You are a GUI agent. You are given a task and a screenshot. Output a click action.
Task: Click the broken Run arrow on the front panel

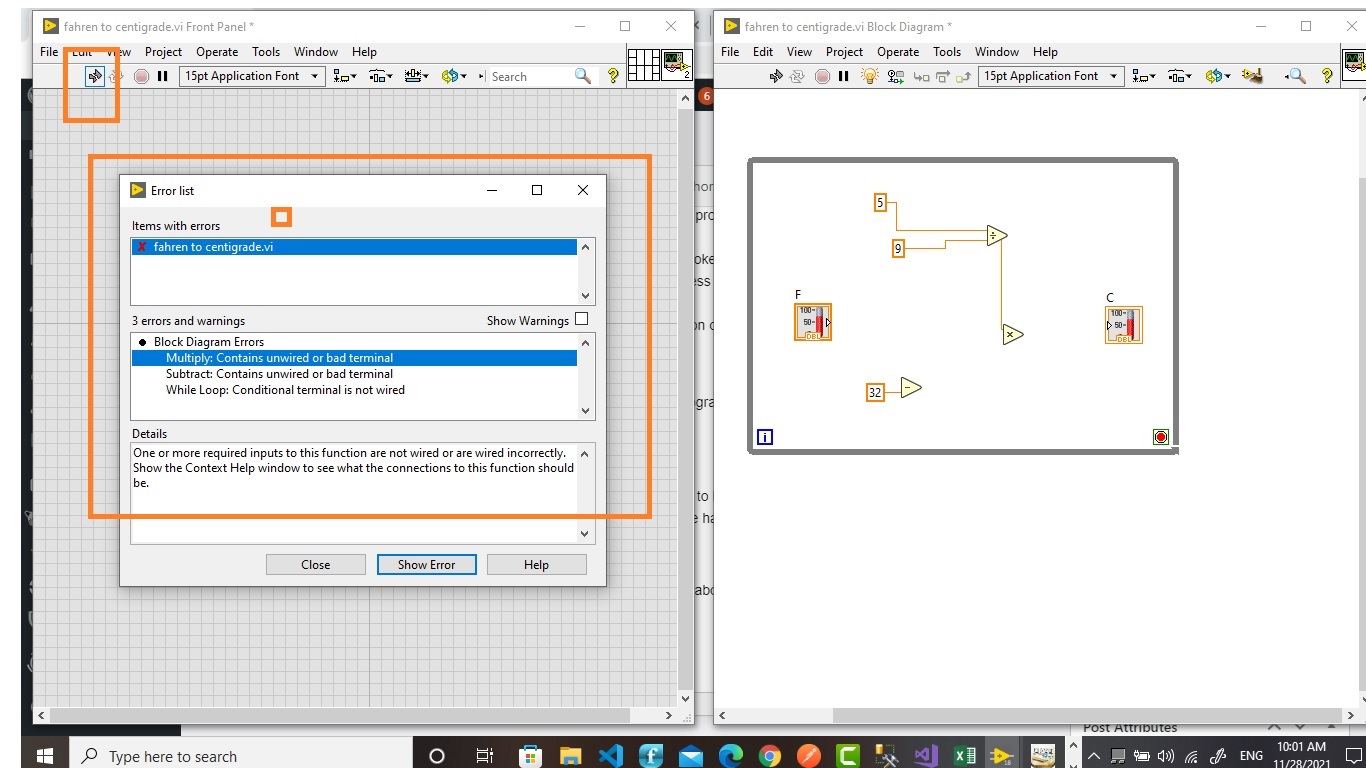pyautogui.click(x=93, y=75)
